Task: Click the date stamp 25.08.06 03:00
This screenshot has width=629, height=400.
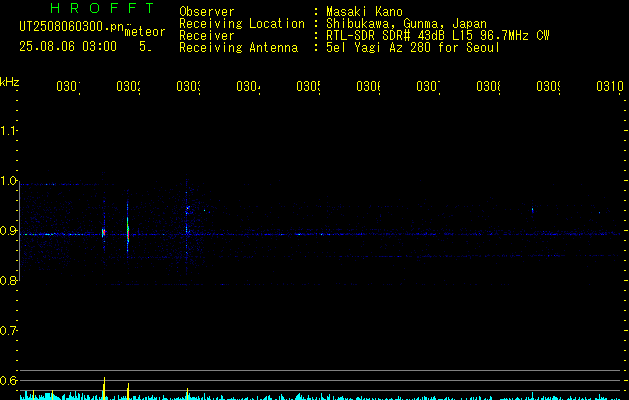Action: pyautogui.click(x=68, y=46)
